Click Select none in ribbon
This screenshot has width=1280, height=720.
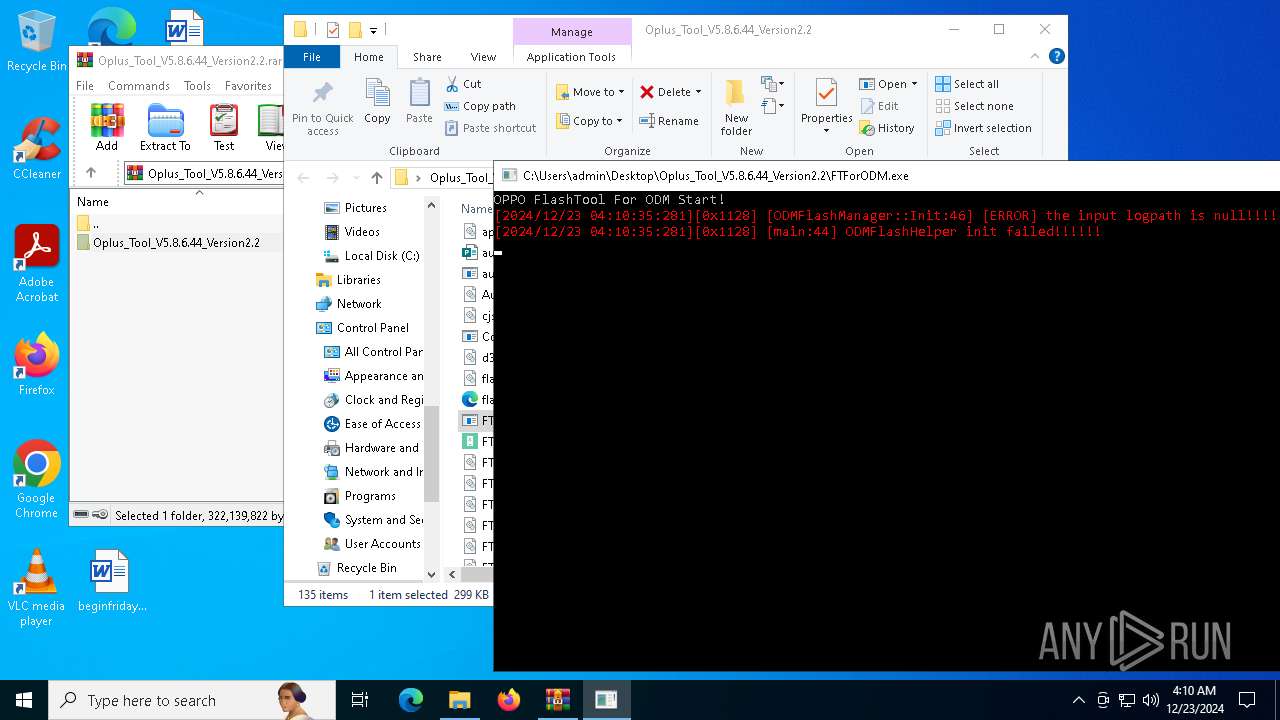[x=974, y=106]
